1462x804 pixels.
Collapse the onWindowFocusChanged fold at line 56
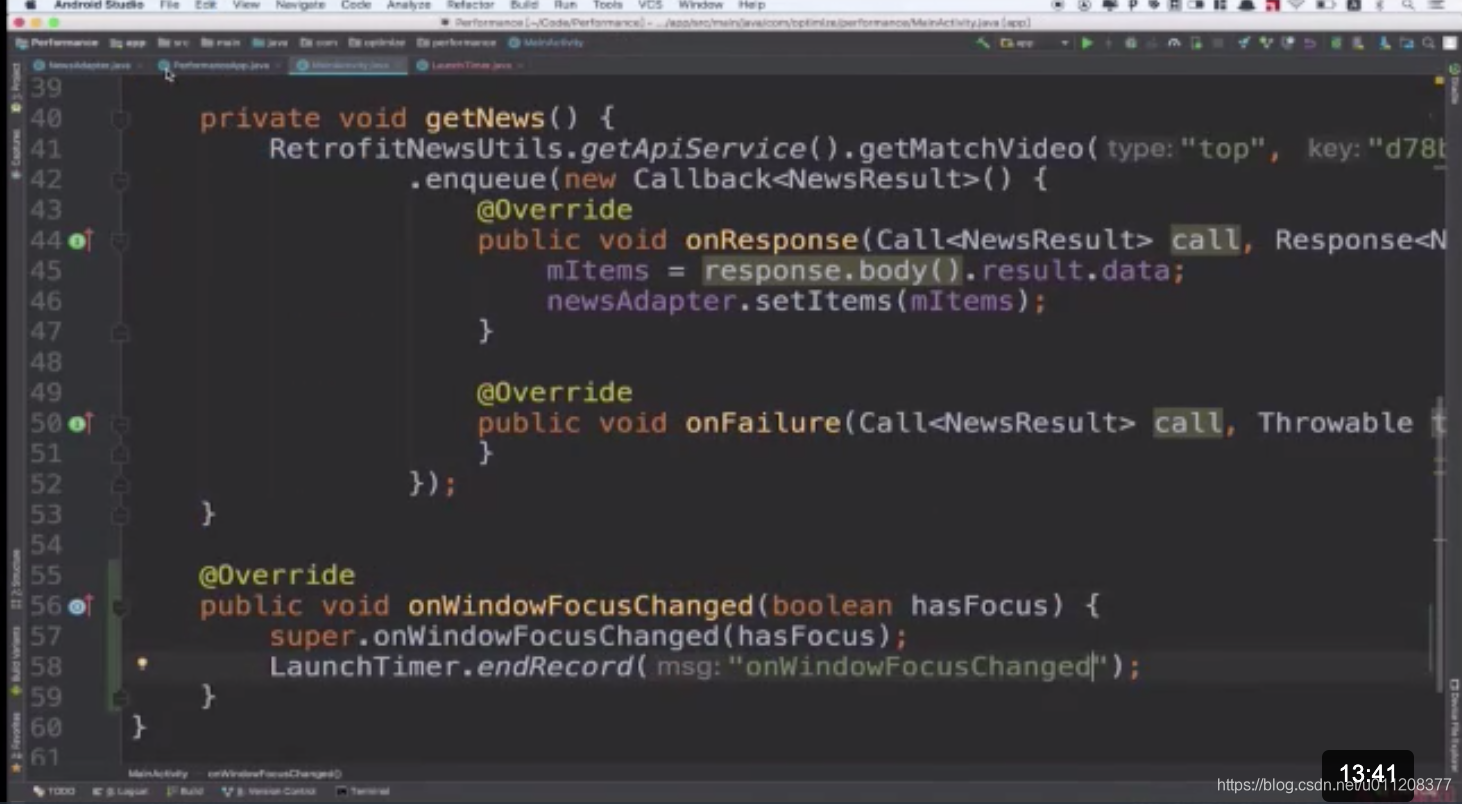click(x=120, y=606)
